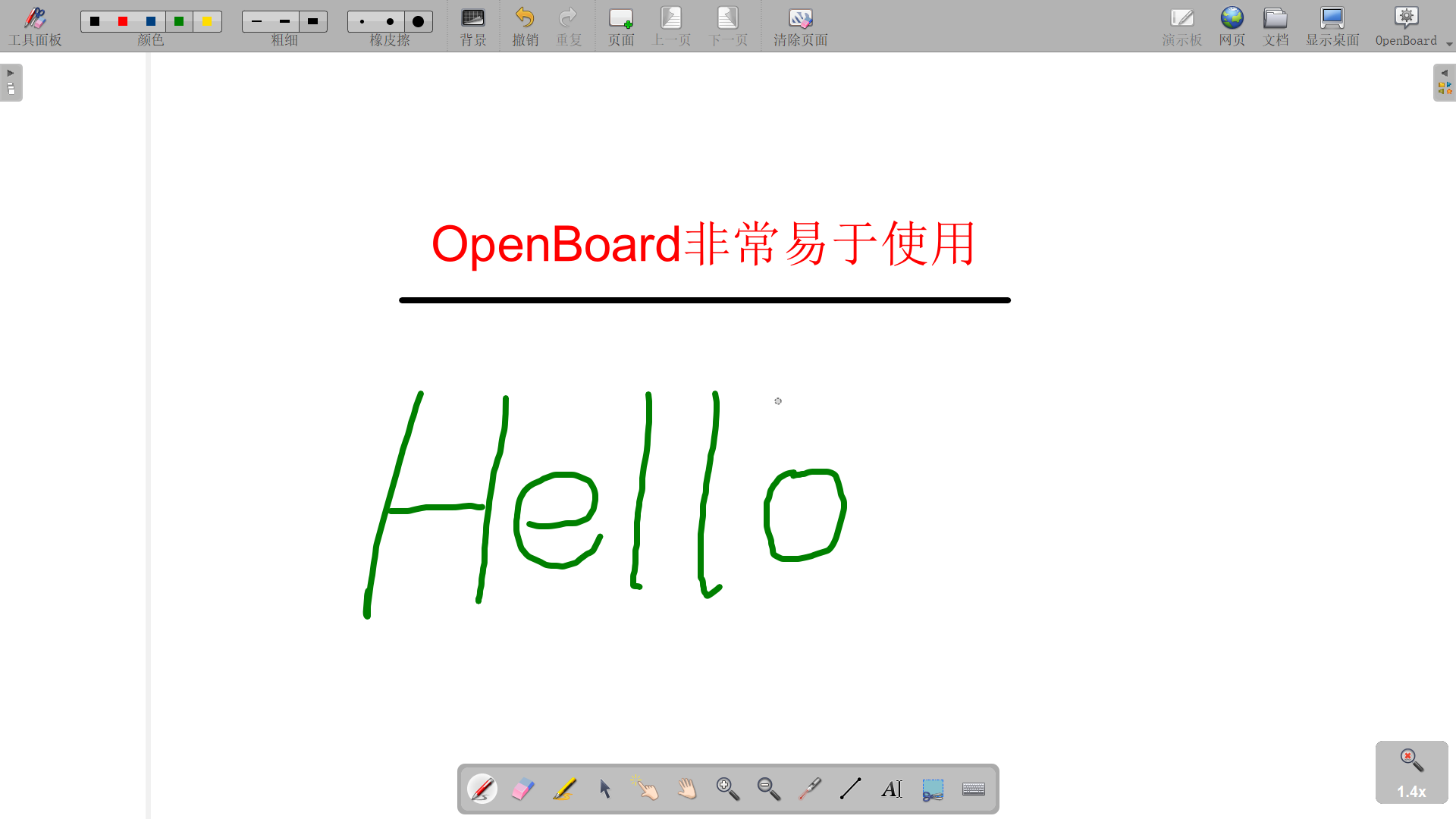Select the pen tool in stylus bar
The height and width of the screenshot is (819, 1456).
tap(482, 789)
